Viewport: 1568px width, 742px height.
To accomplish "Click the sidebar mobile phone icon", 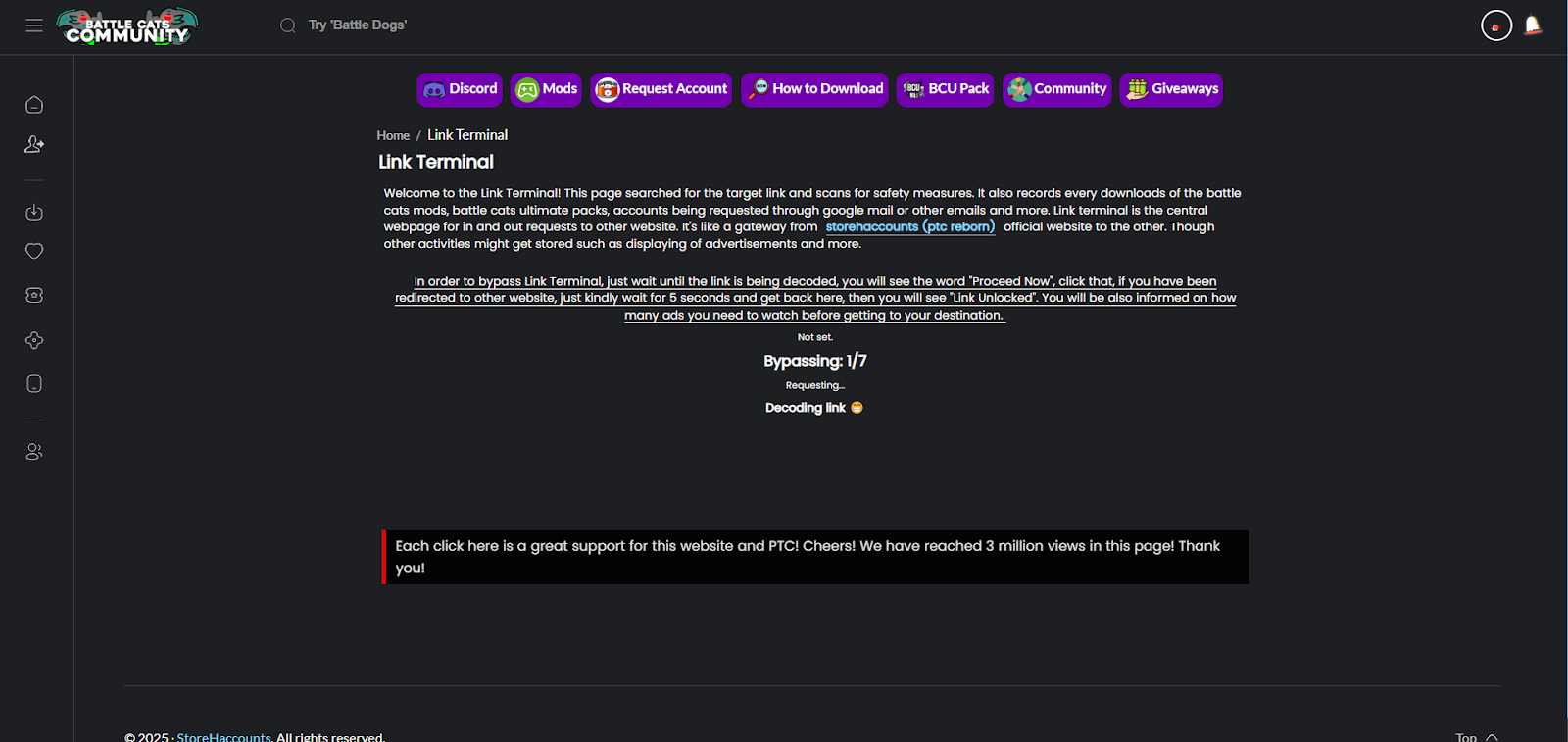I will coord(34,383).
